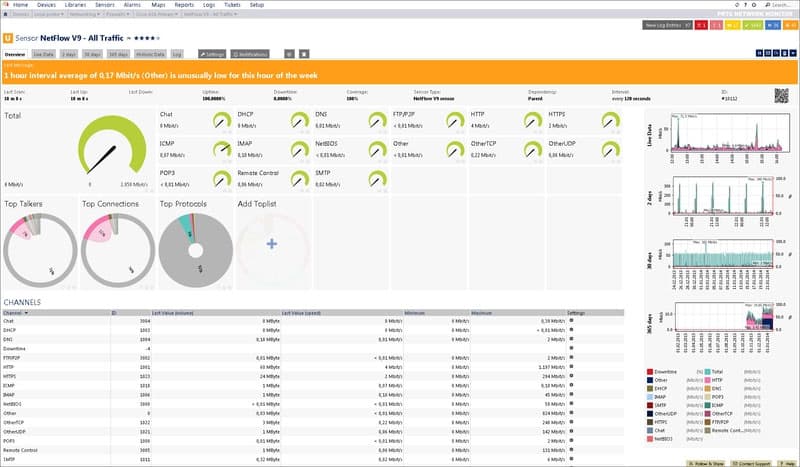Switch to the 2 days tab
This screenshot has height=467, width=800.
click(x=69, y=54)
